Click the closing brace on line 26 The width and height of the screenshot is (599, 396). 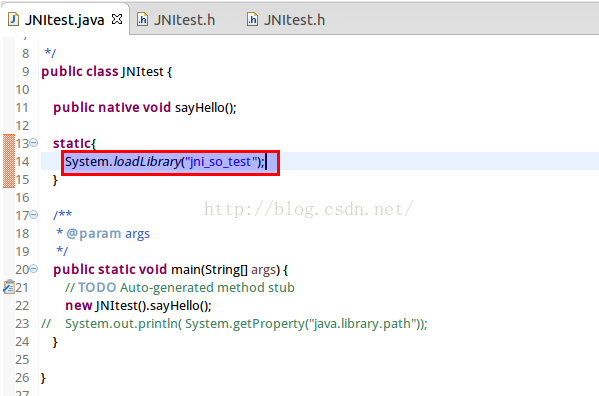coord(43,378)
